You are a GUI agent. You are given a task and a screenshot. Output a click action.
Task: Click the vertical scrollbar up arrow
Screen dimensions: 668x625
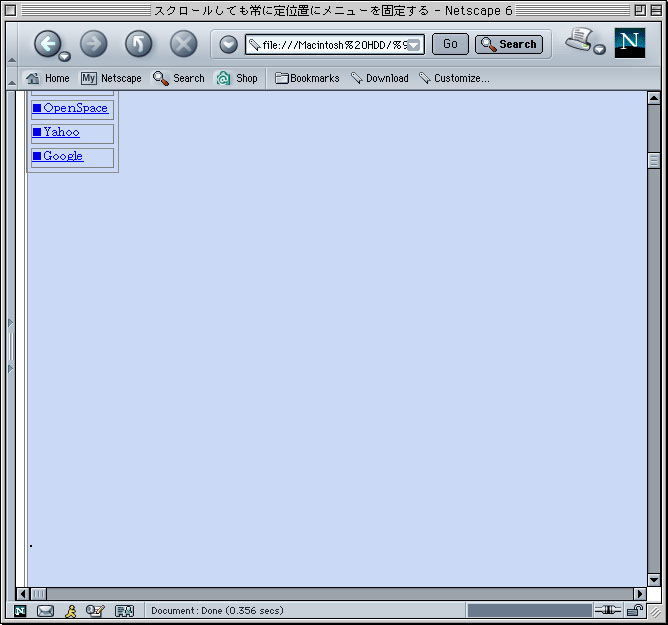pos(654,98)
